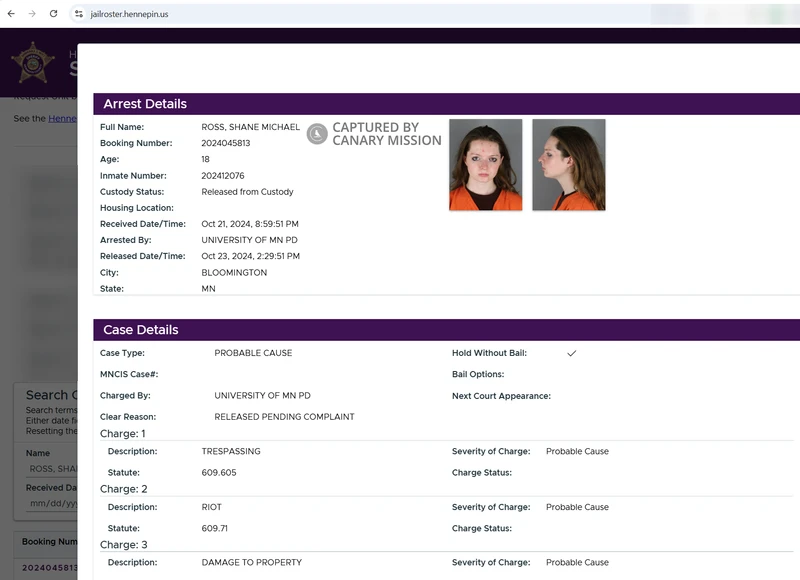Click the Charge: 1 heading

[122, 434]
